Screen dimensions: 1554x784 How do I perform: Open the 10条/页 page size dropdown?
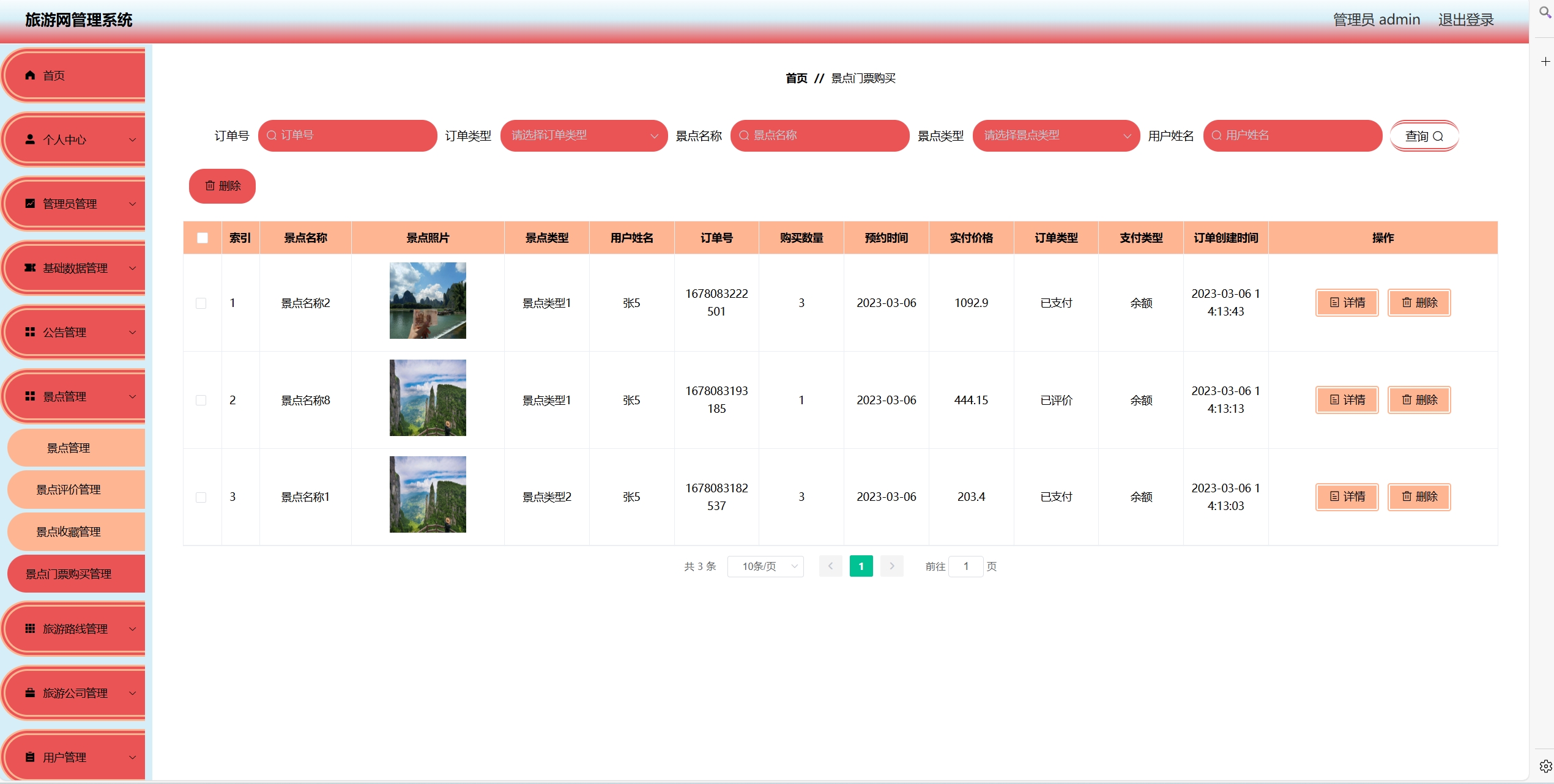click(x=765, y=566)
